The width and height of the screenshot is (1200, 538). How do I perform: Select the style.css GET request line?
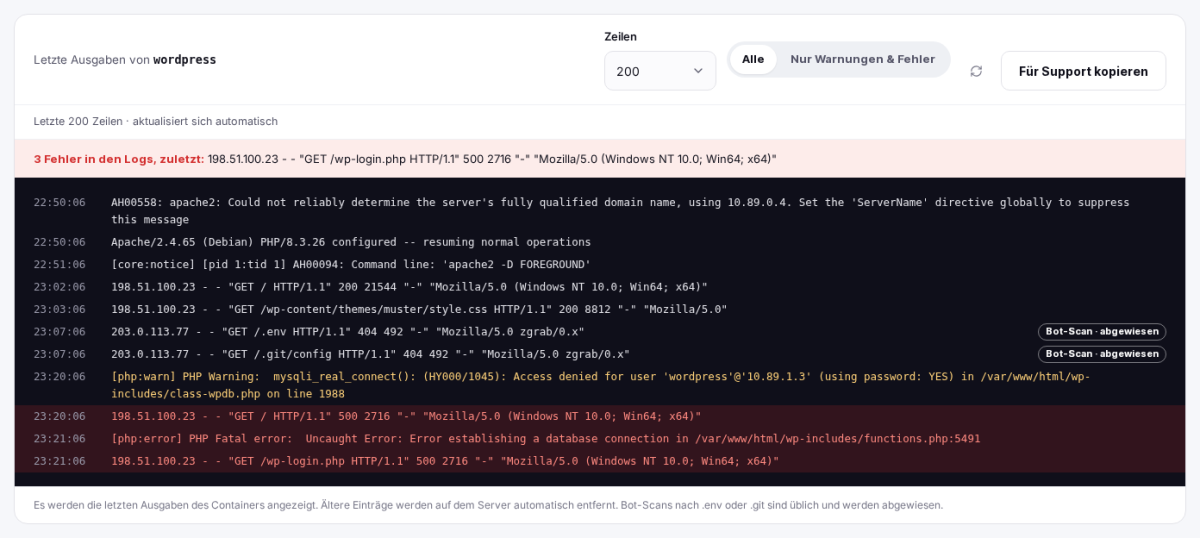point(600,309)
